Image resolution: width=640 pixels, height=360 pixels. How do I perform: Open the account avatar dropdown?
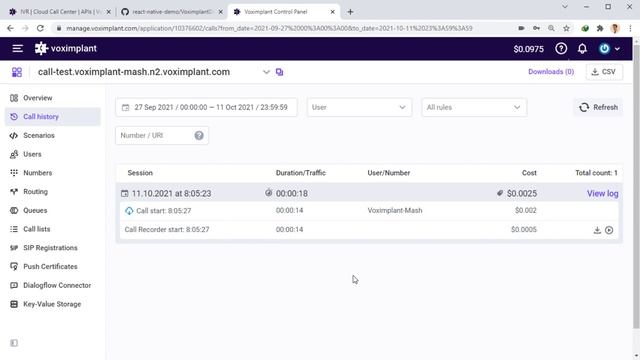[609, 49]
